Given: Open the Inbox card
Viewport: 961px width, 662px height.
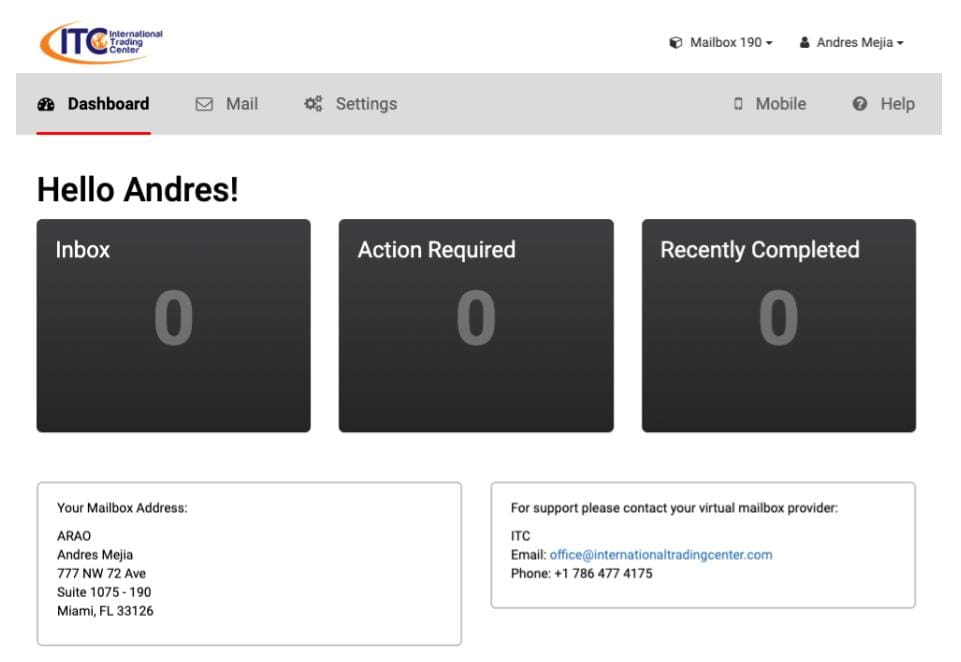Looking at the screenshot, I should point(173,325).
